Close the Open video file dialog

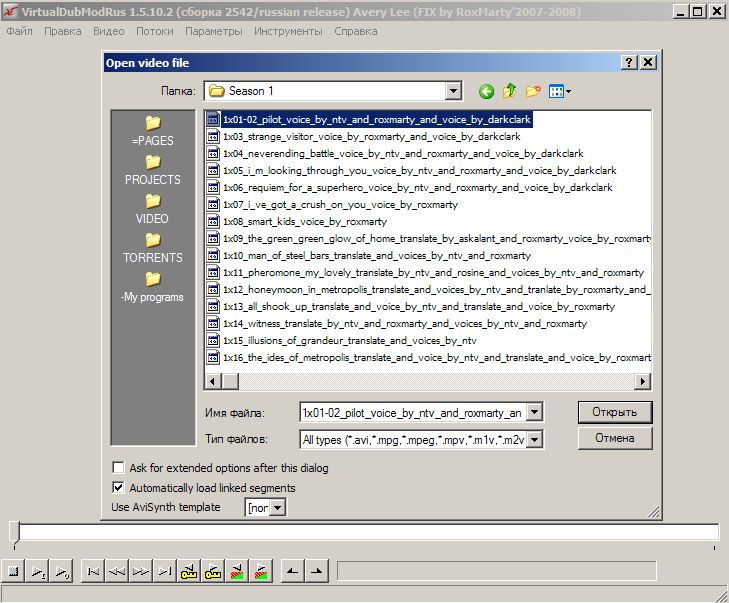pos(648,62)
